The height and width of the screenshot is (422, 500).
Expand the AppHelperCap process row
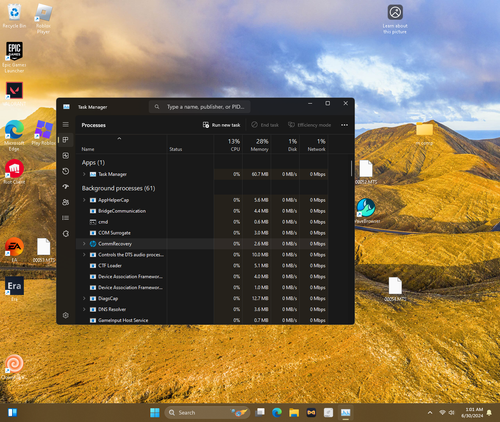point(84,200)
